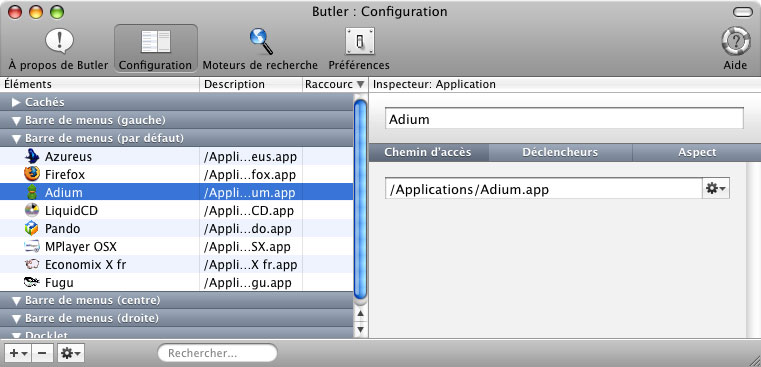Click the /Appli…CD.app description cell
Screen dimensions: 761x367
coord(250,211)
